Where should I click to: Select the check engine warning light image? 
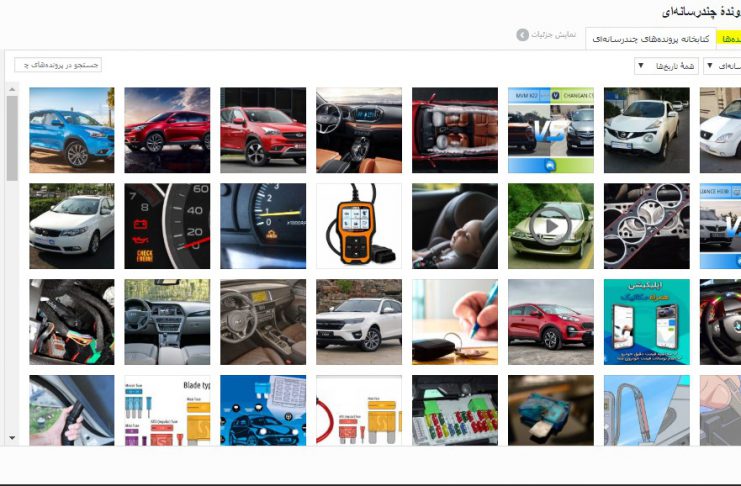167,226
